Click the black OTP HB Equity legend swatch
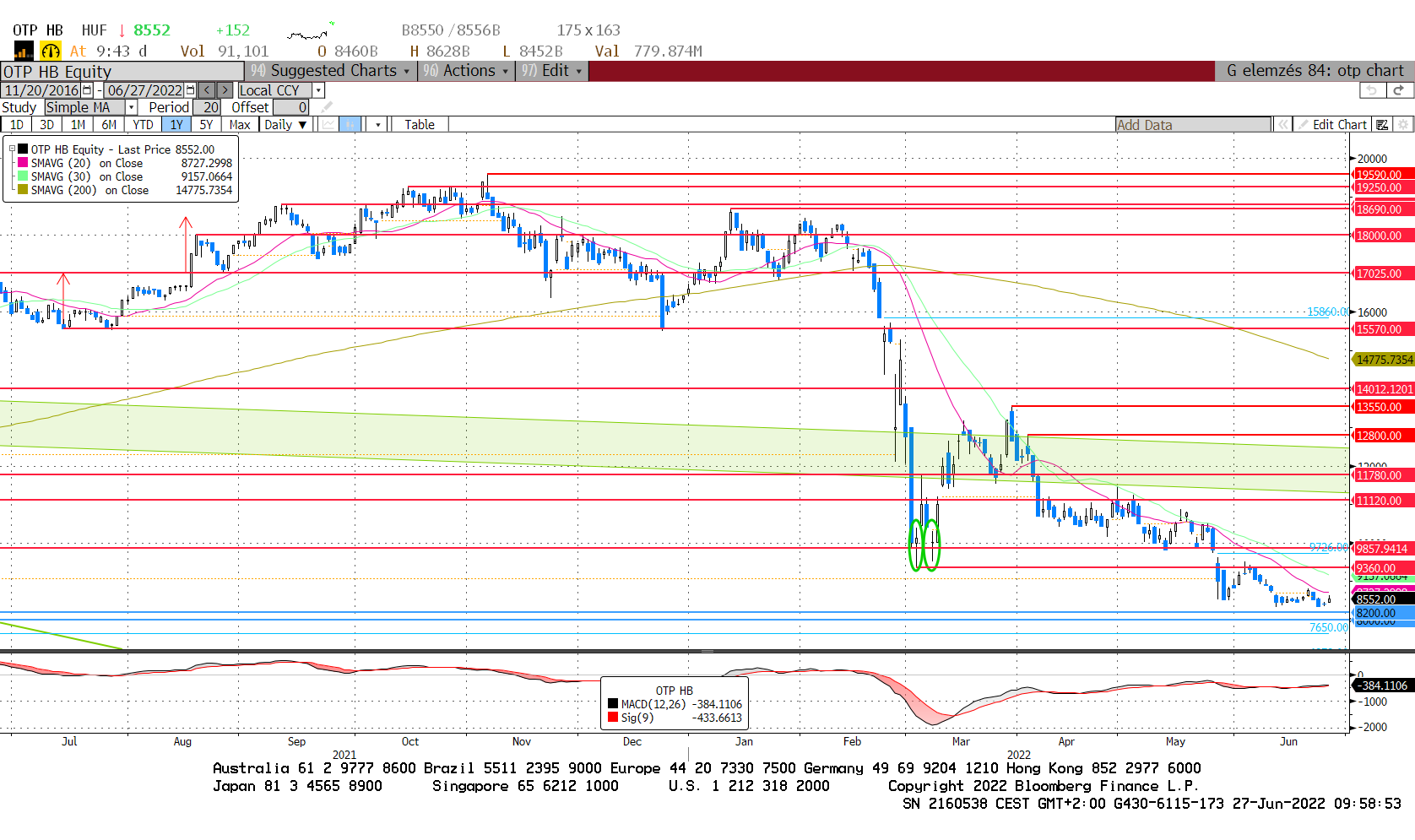The height and width of the screenshot is (840, 1415). click(x=23, y=149)
